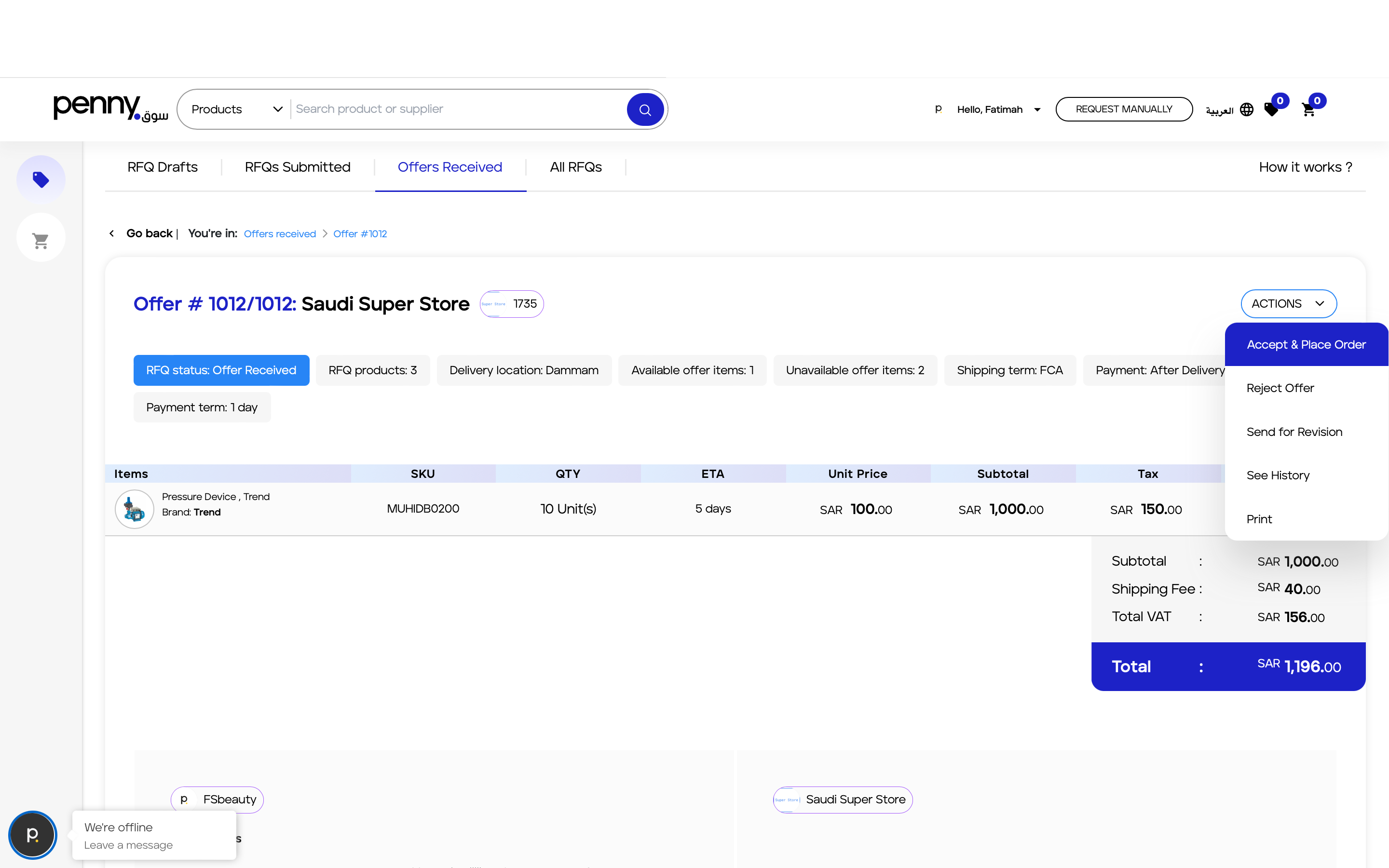
Task: Focus the Search product or supplier field
Action: point(459,109)
